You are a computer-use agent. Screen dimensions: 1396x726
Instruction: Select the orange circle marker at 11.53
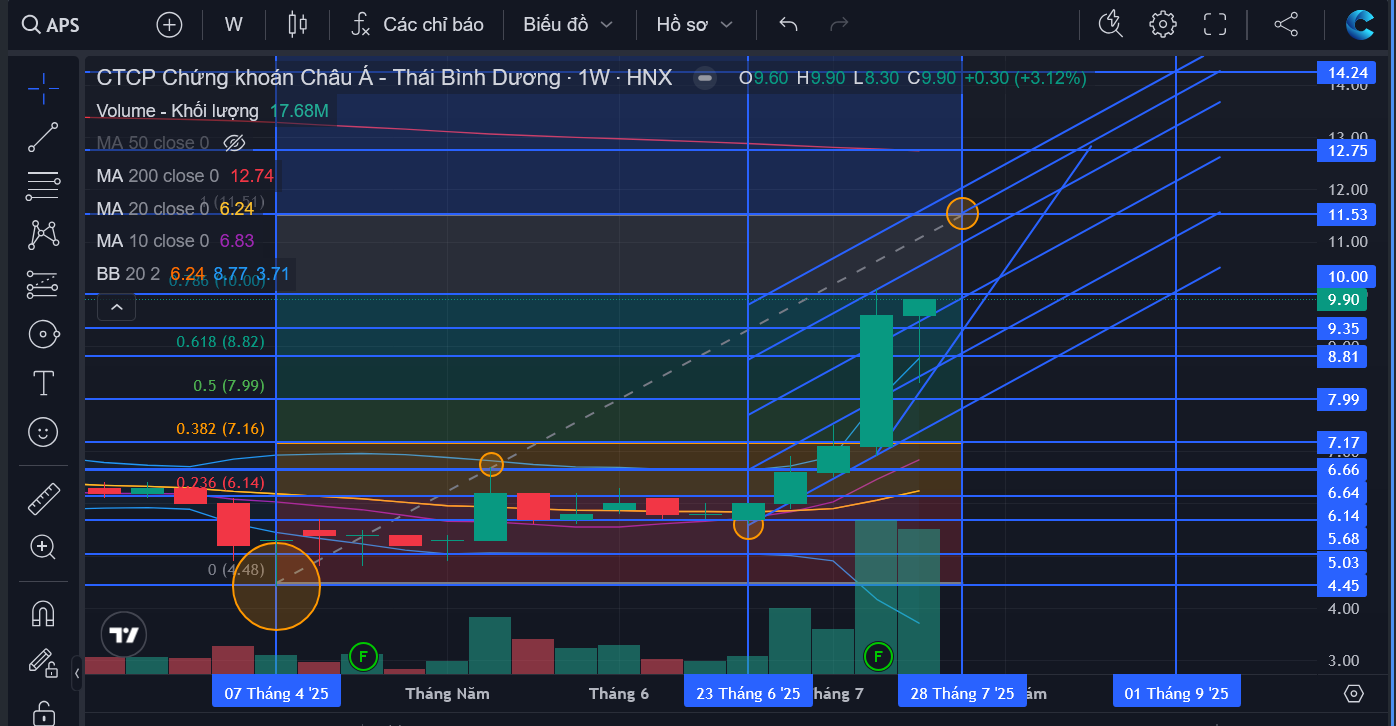click(x=962, y=213)
